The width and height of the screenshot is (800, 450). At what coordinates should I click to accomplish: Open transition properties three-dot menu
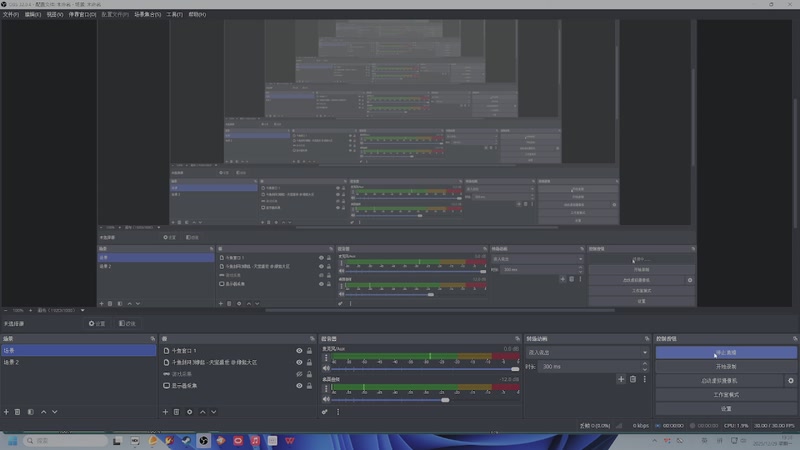644,379
